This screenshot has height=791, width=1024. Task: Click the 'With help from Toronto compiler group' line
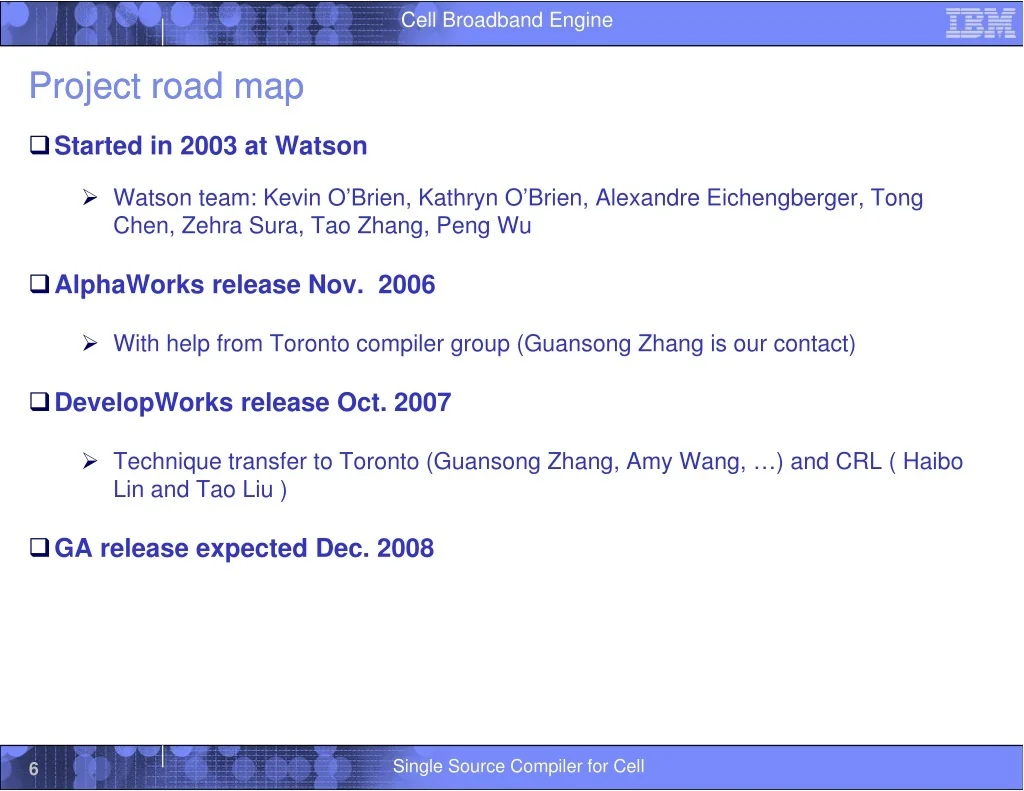click(484, 344)
